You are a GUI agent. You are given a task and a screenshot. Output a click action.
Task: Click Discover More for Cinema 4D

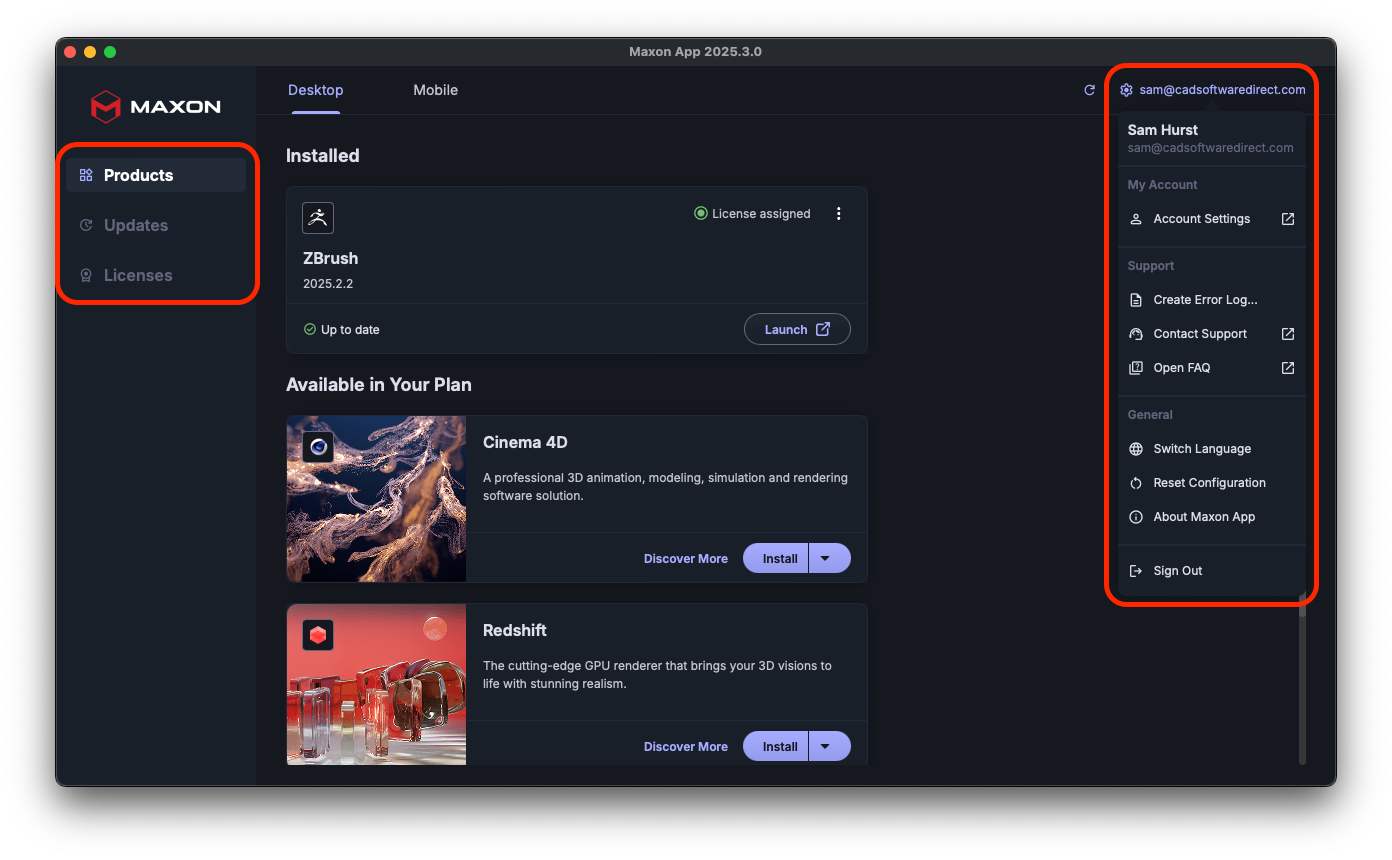pyautogui.click(x=686, y=559)
